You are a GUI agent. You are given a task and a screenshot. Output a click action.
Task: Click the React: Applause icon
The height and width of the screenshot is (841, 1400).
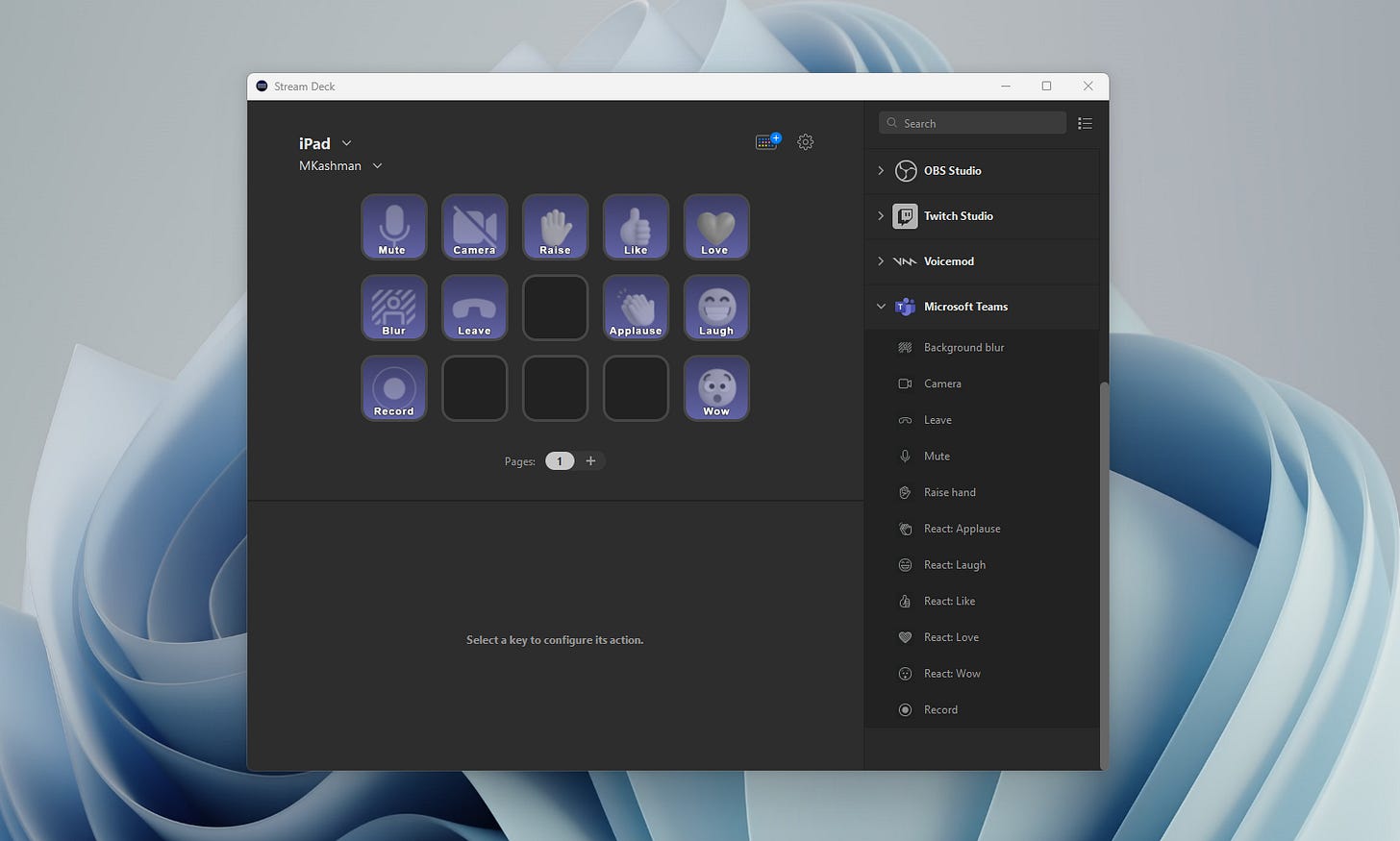905,529
